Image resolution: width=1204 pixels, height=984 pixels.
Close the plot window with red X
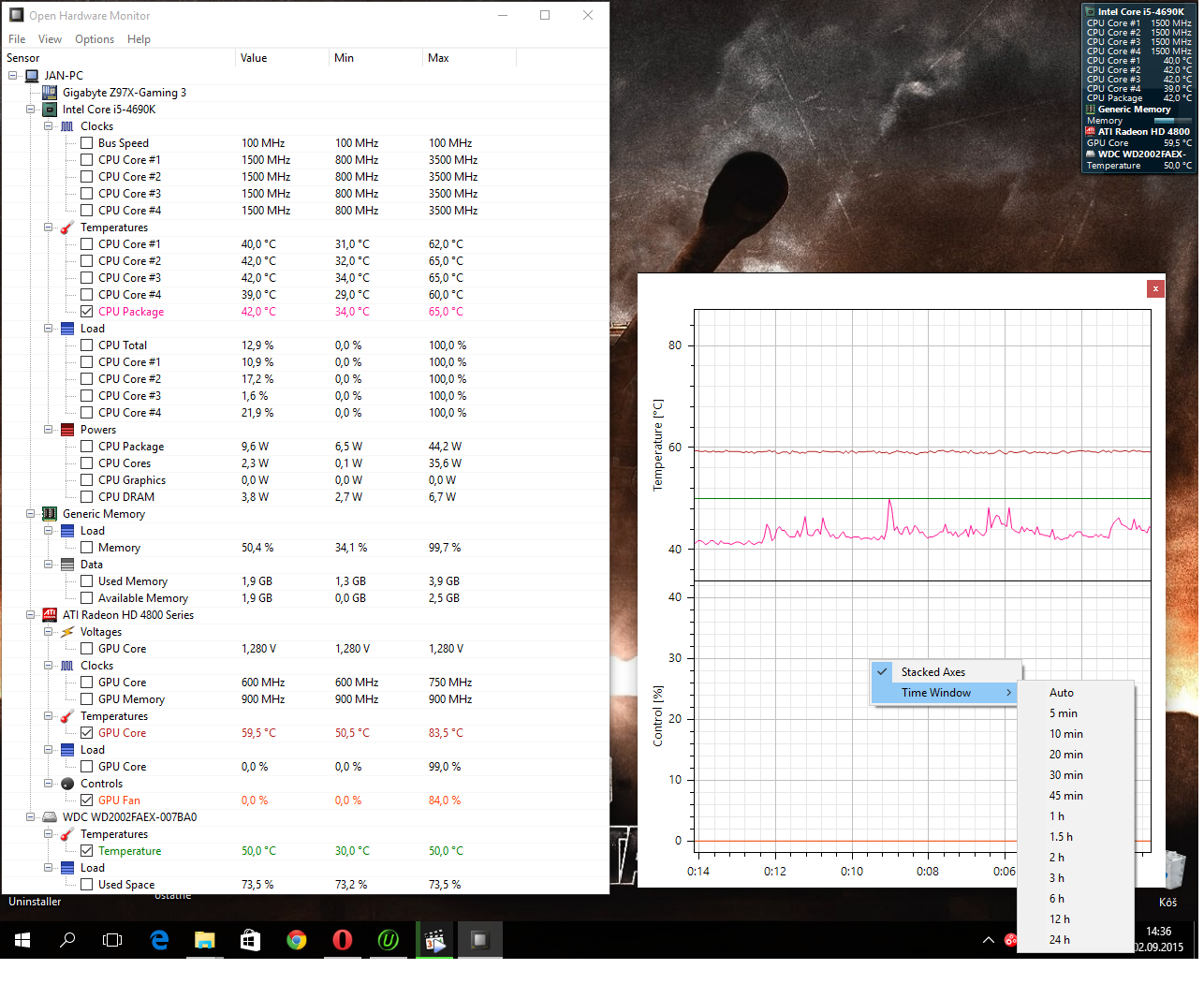1155,289
